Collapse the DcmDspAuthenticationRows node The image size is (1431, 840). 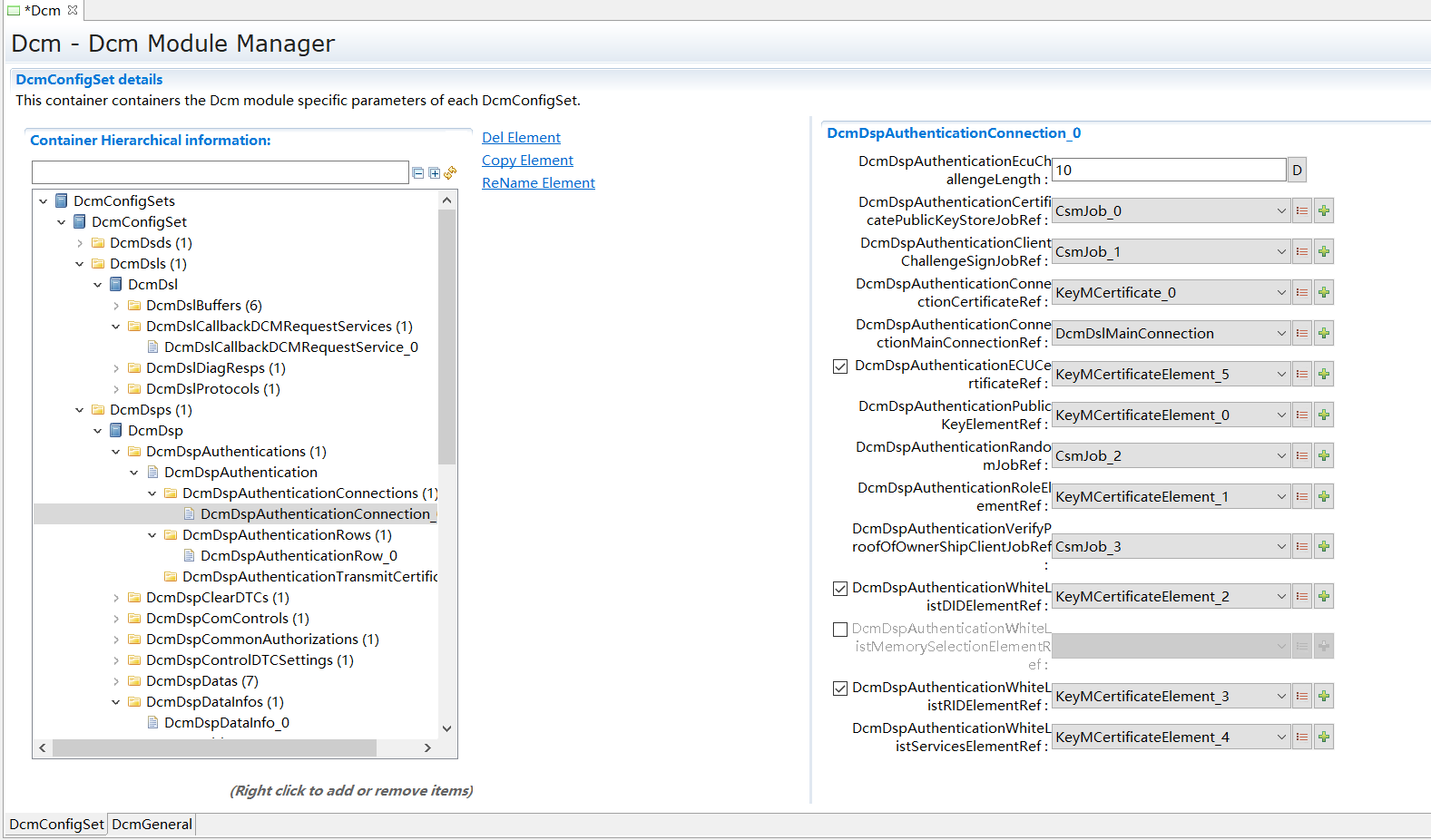click(152, 535)
